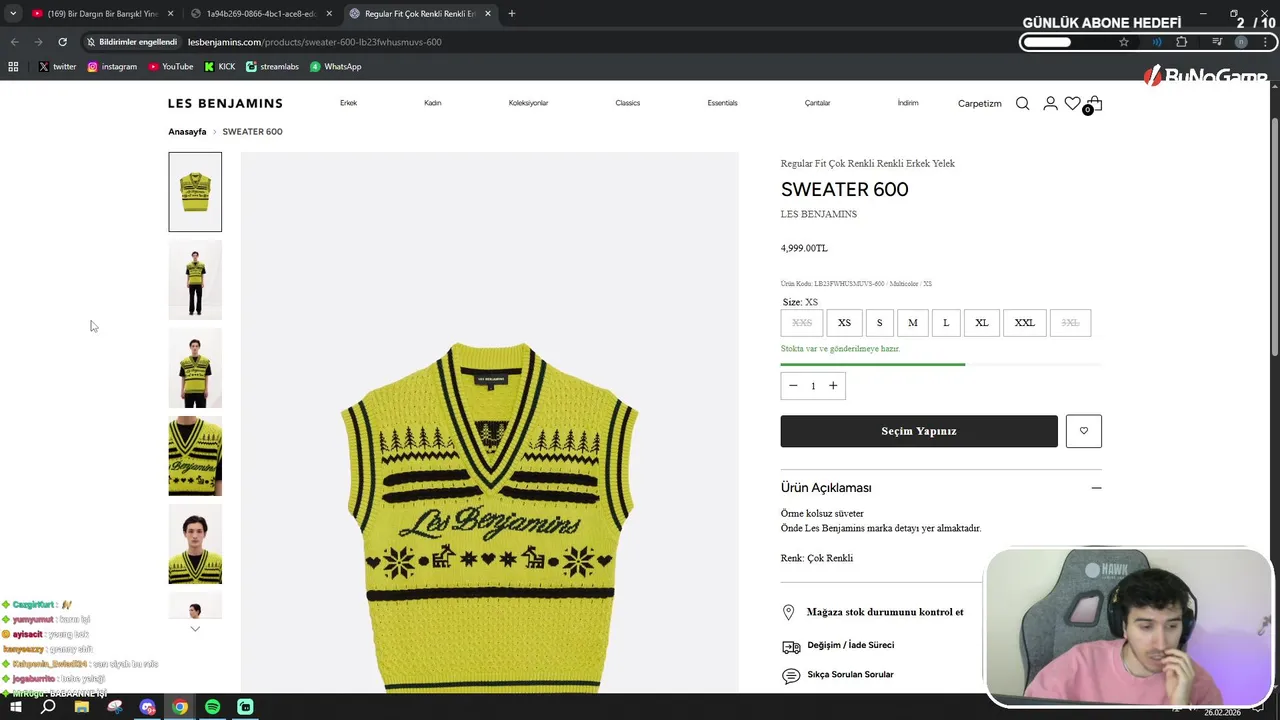Select size XS
The image size is (1280, 720).
click(x=844, y=323)
